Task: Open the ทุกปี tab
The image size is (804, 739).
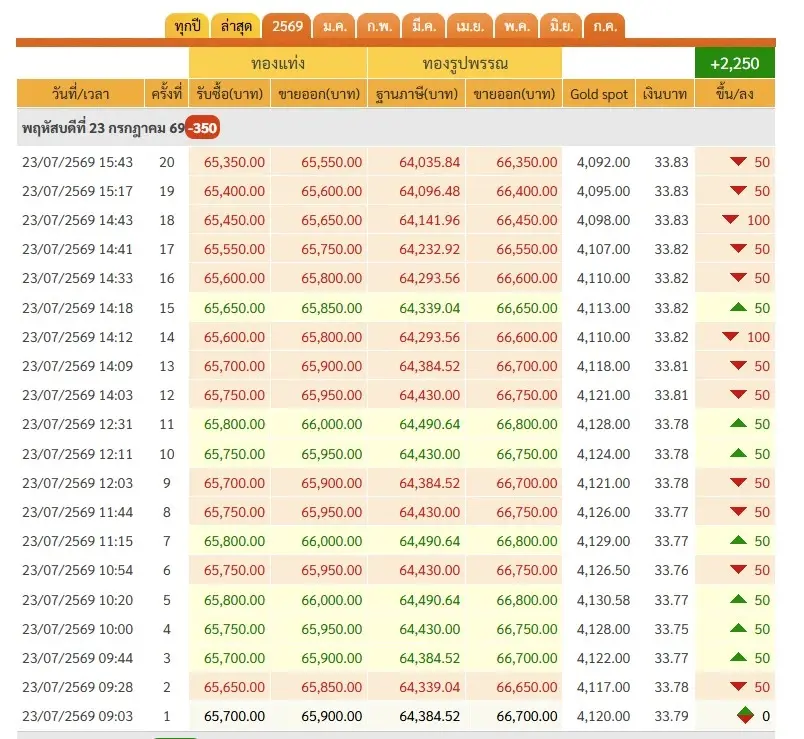Action: click(187, 26)
